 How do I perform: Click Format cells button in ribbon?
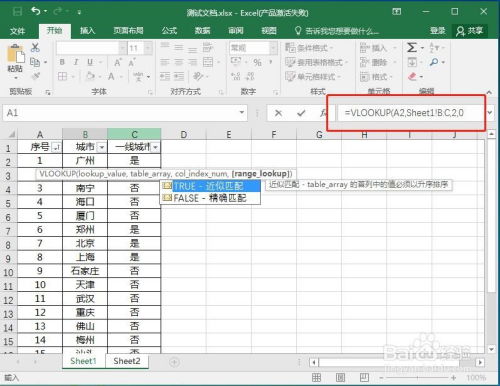(x=377, y=77)
